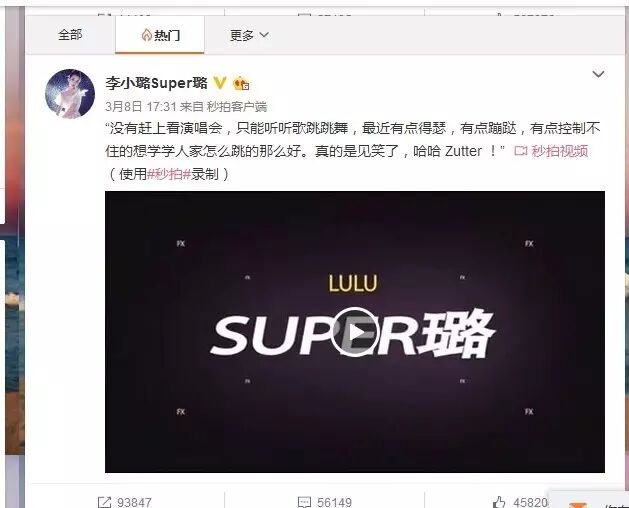This screenshot has width=629, height=508.
Task: Click the yellow V verified badge
Action: (x=219, y=83)
